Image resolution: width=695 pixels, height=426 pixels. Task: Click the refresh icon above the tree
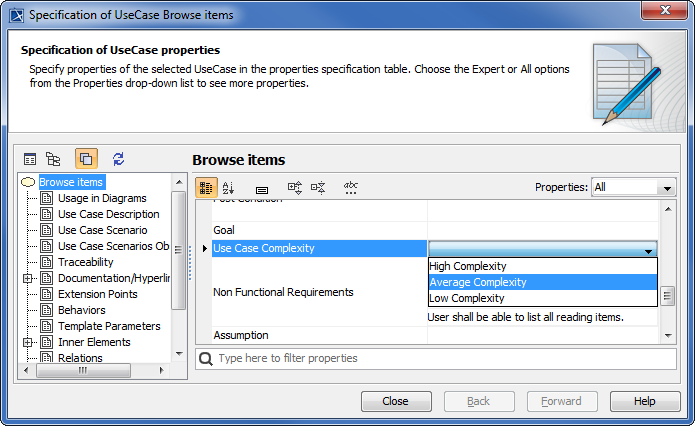(118, 159)
